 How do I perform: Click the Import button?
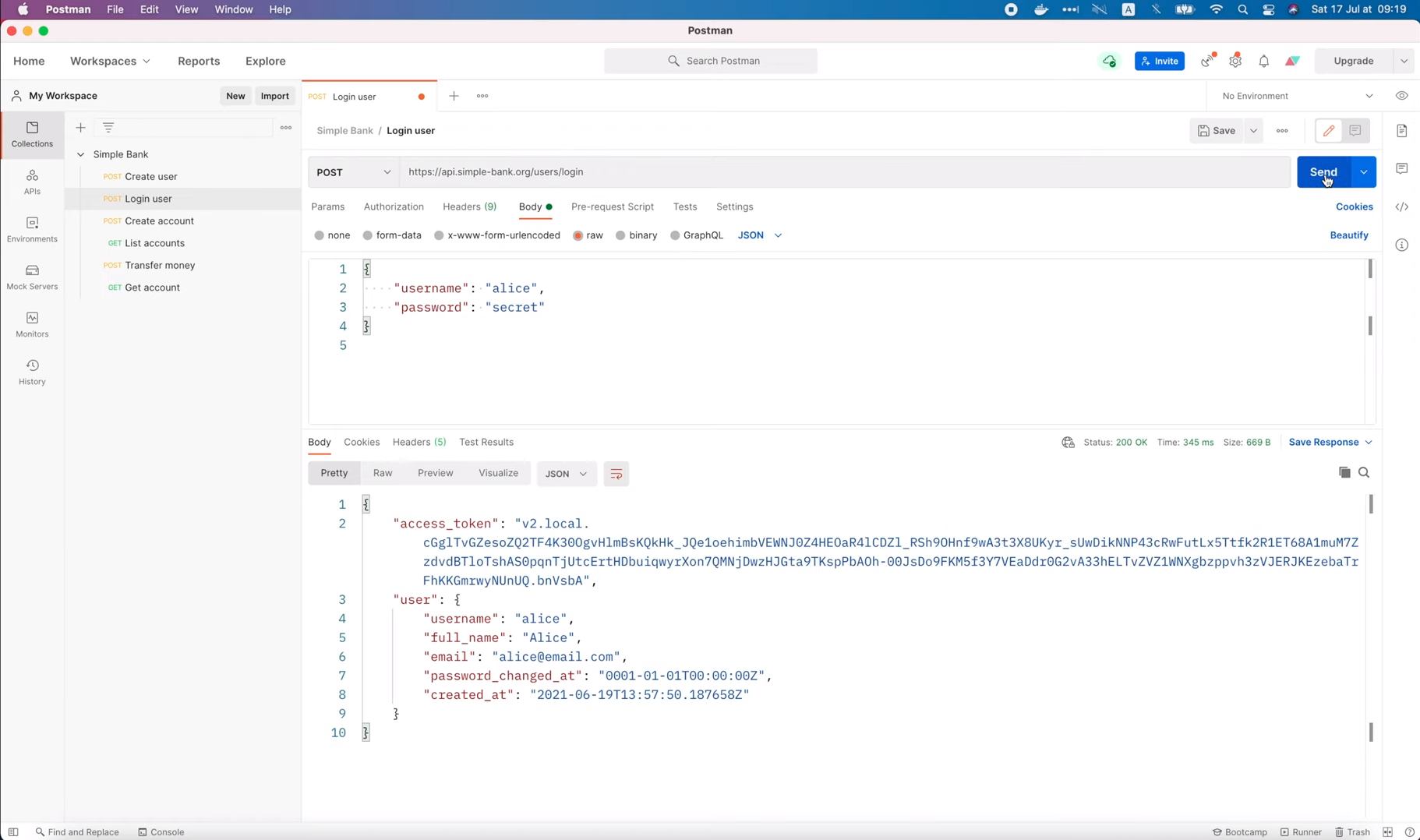(x=275, y=96)
